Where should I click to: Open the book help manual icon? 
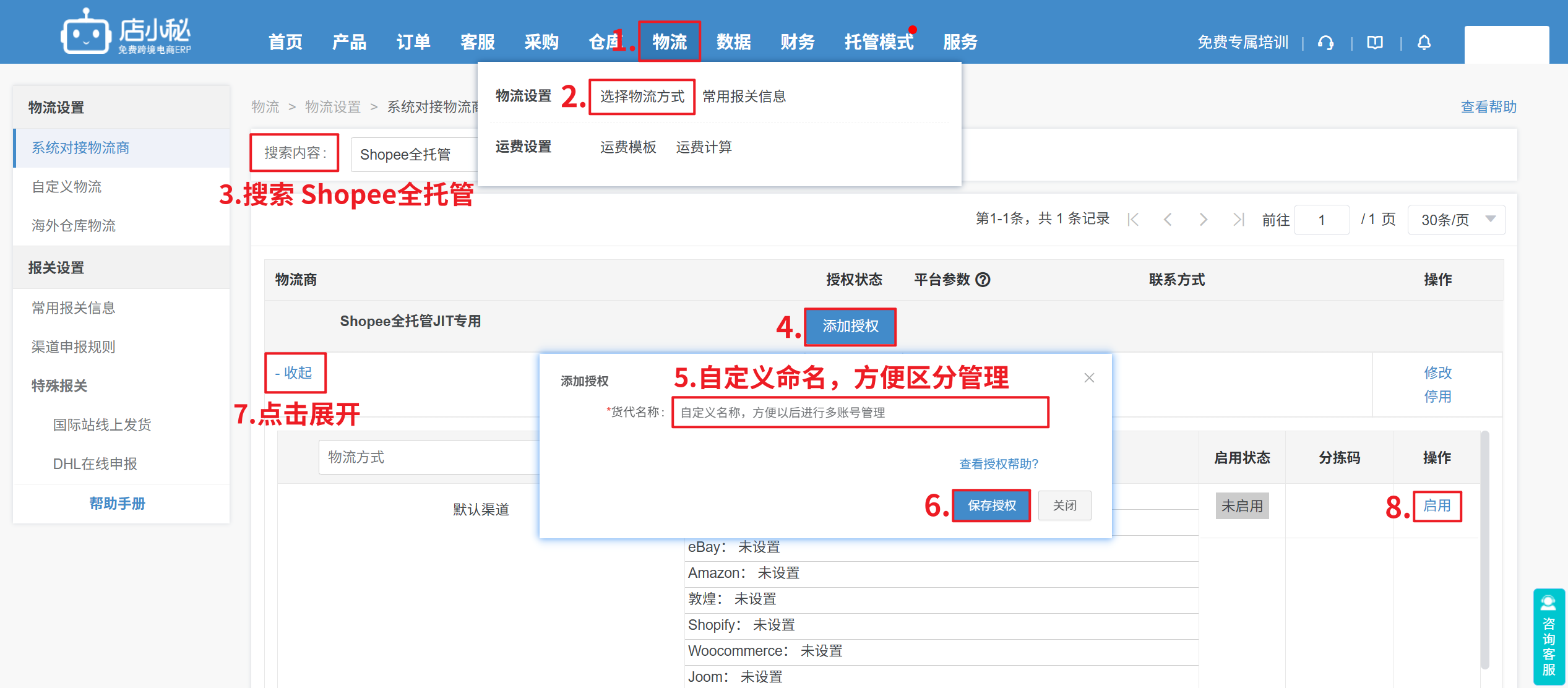1375,43
